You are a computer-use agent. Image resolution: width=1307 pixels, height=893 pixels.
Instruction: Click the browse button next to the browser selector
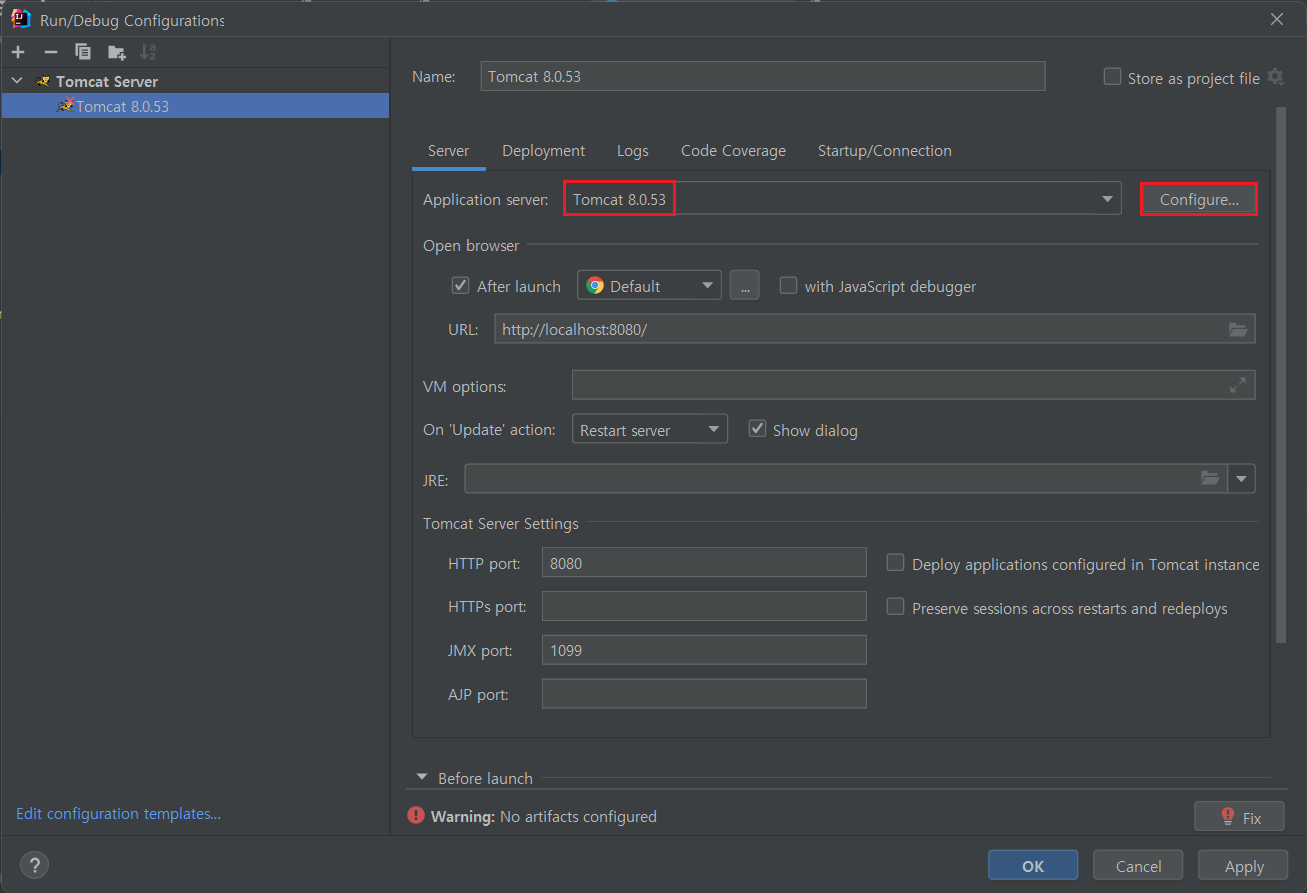coord(744,285)
